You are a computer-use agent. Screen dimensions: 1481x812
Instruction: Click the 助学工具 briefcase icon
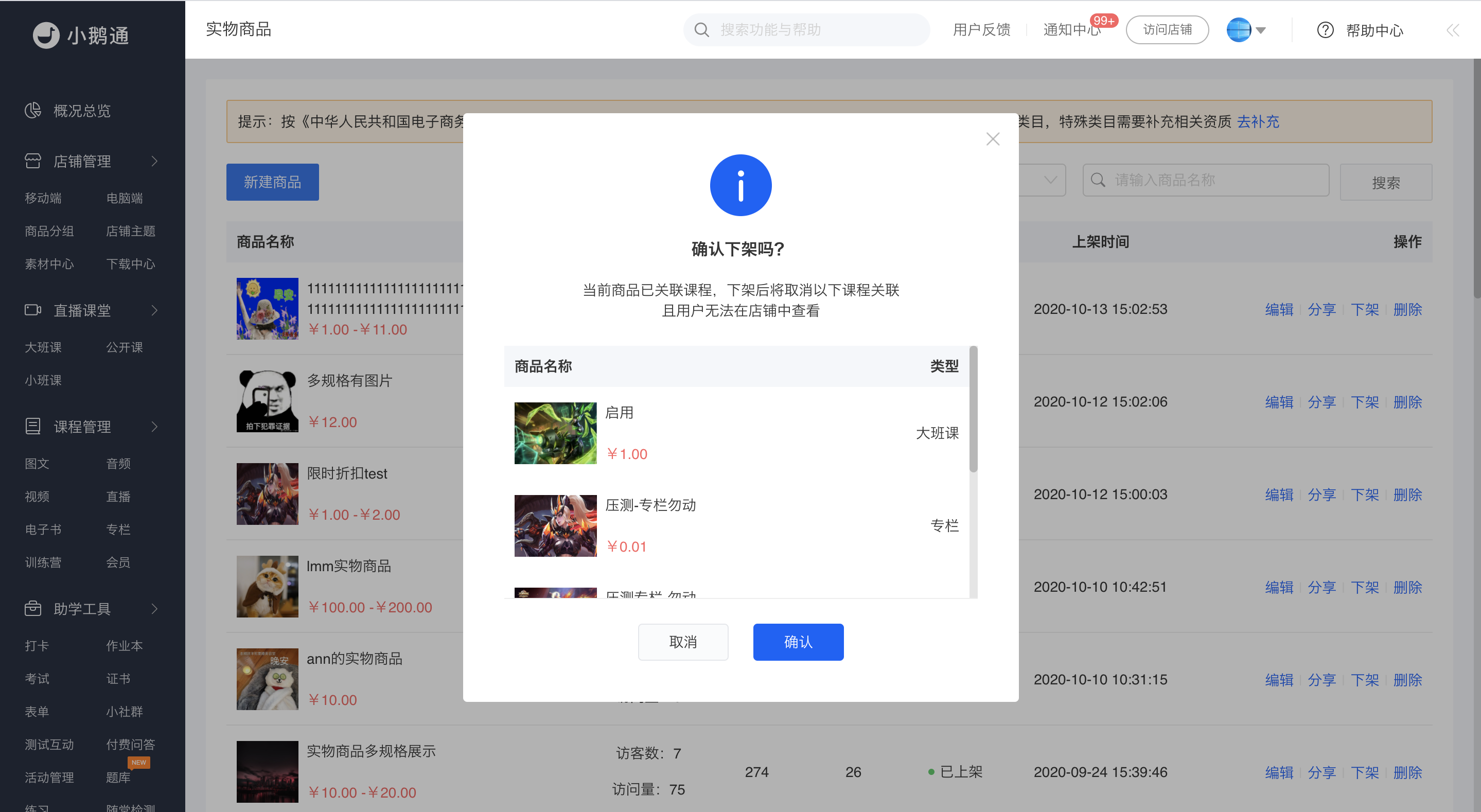(x=33, y=608)
